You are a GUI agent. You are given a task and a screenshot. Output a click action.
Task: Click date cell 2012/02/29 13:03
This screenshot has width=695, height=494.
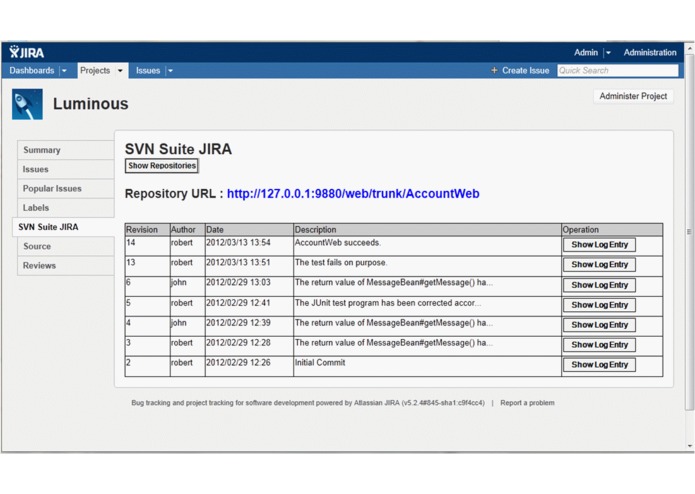click(249, 286)
